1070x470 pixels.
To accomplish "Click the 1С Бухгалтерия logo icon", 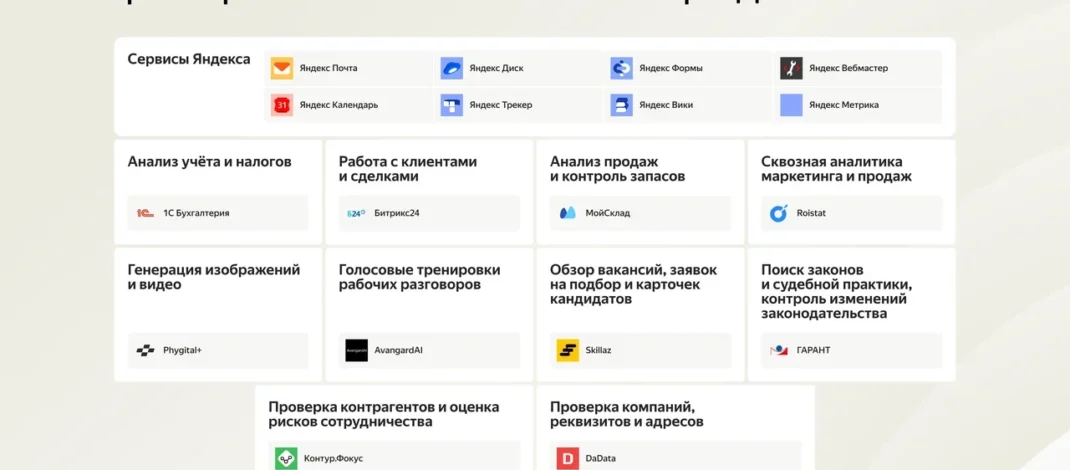I will (145, 213).
